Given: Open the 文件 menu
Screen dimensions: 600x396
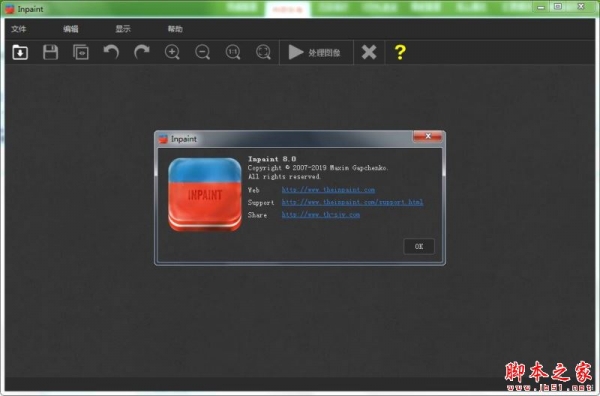Looking at the screenshot, I should pos(19,29).
